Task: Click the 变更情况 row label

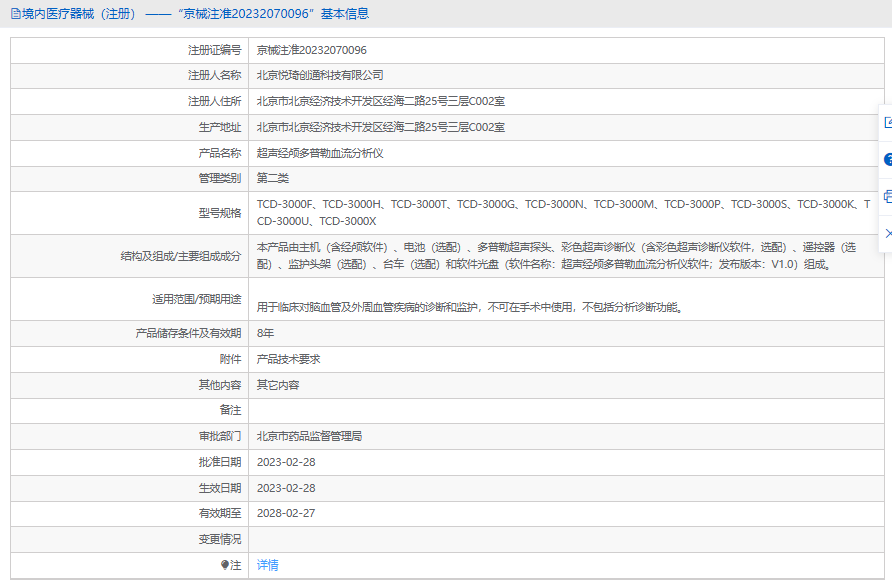Action: 220,539
